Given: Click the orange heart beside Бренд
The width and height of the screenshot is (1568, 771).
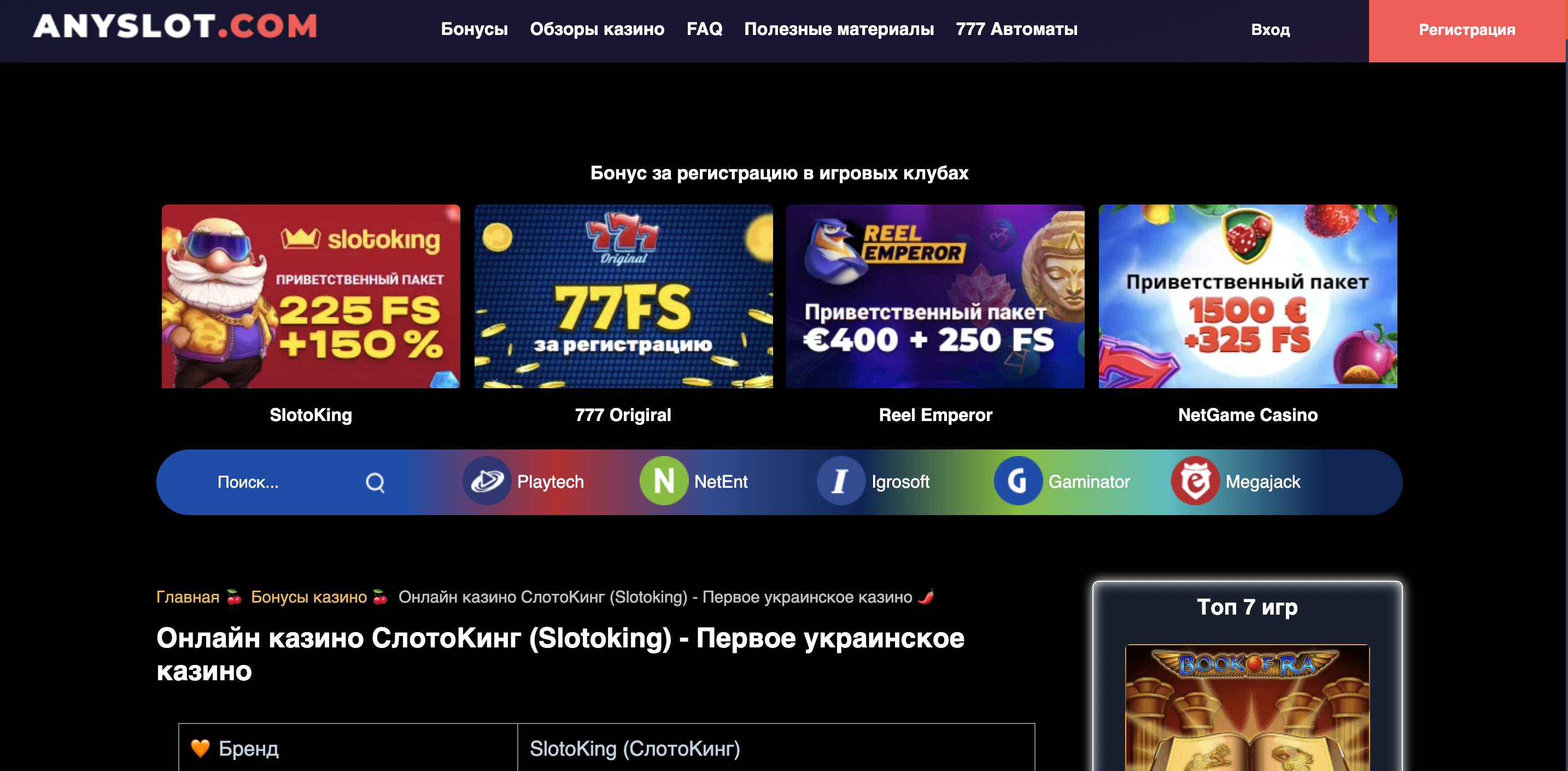Looking at the screenshot, I should pos(200,748).
